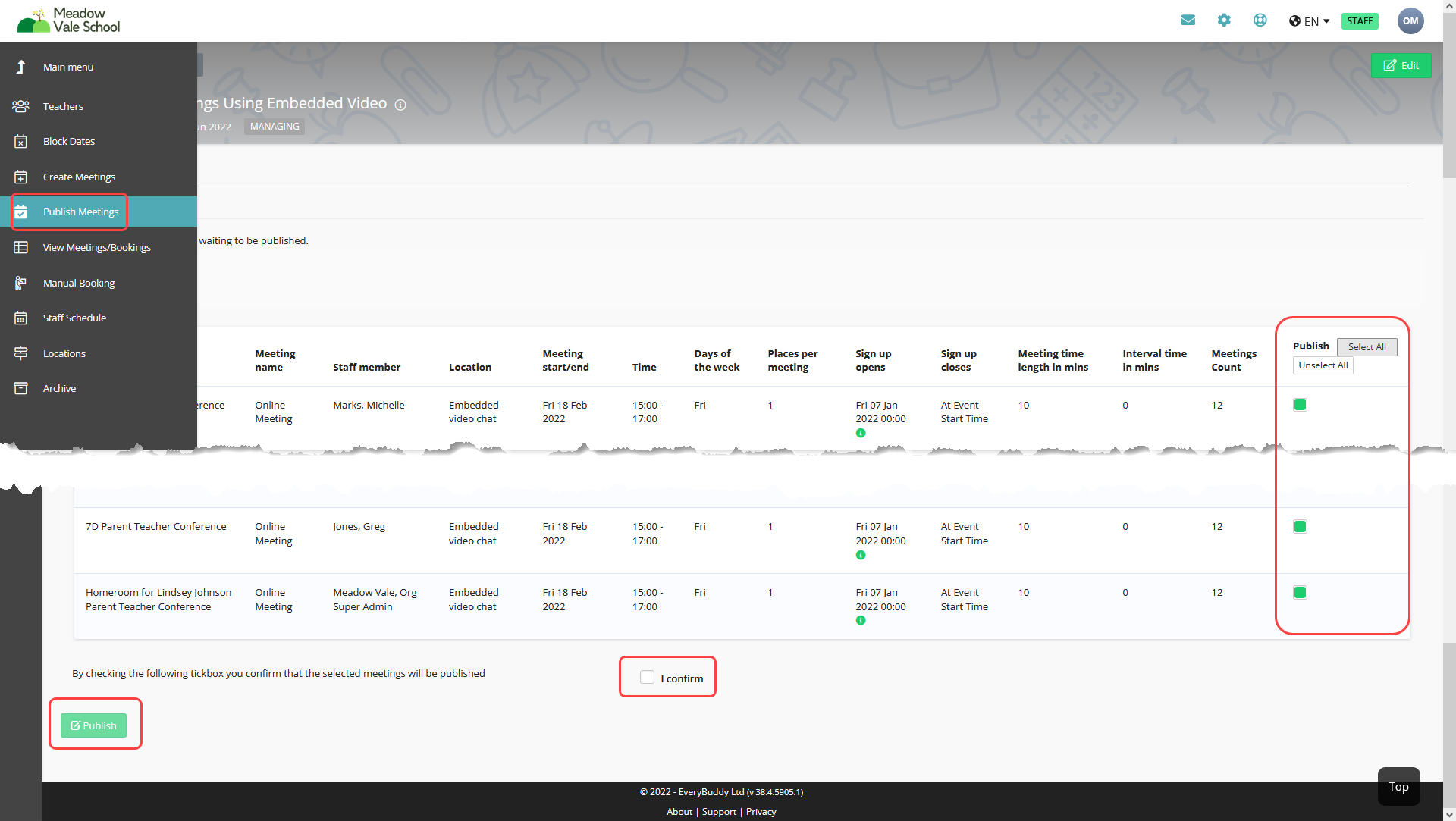Image resolution: width=1456 pixels, height=821 pixels.
Task: Open the OM user avatar menu
Action: (1410, 20)
